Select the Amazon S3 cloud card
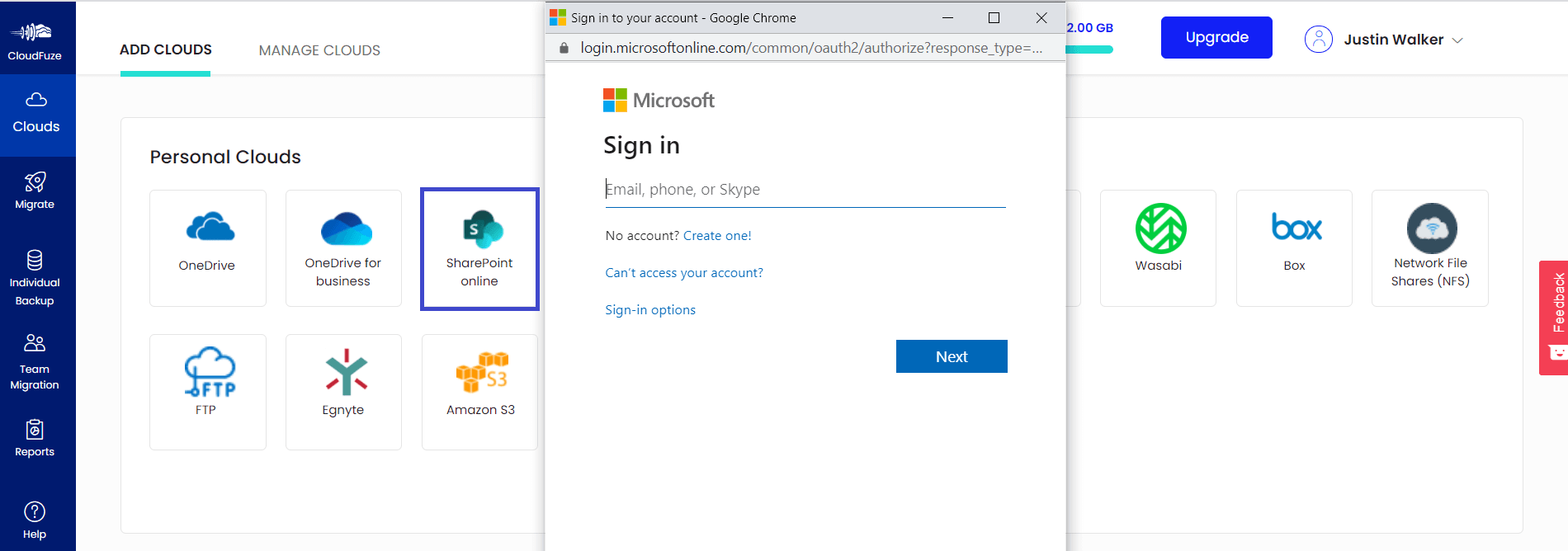This screenshot has width=1568, height=551. [x=479, y=392]
